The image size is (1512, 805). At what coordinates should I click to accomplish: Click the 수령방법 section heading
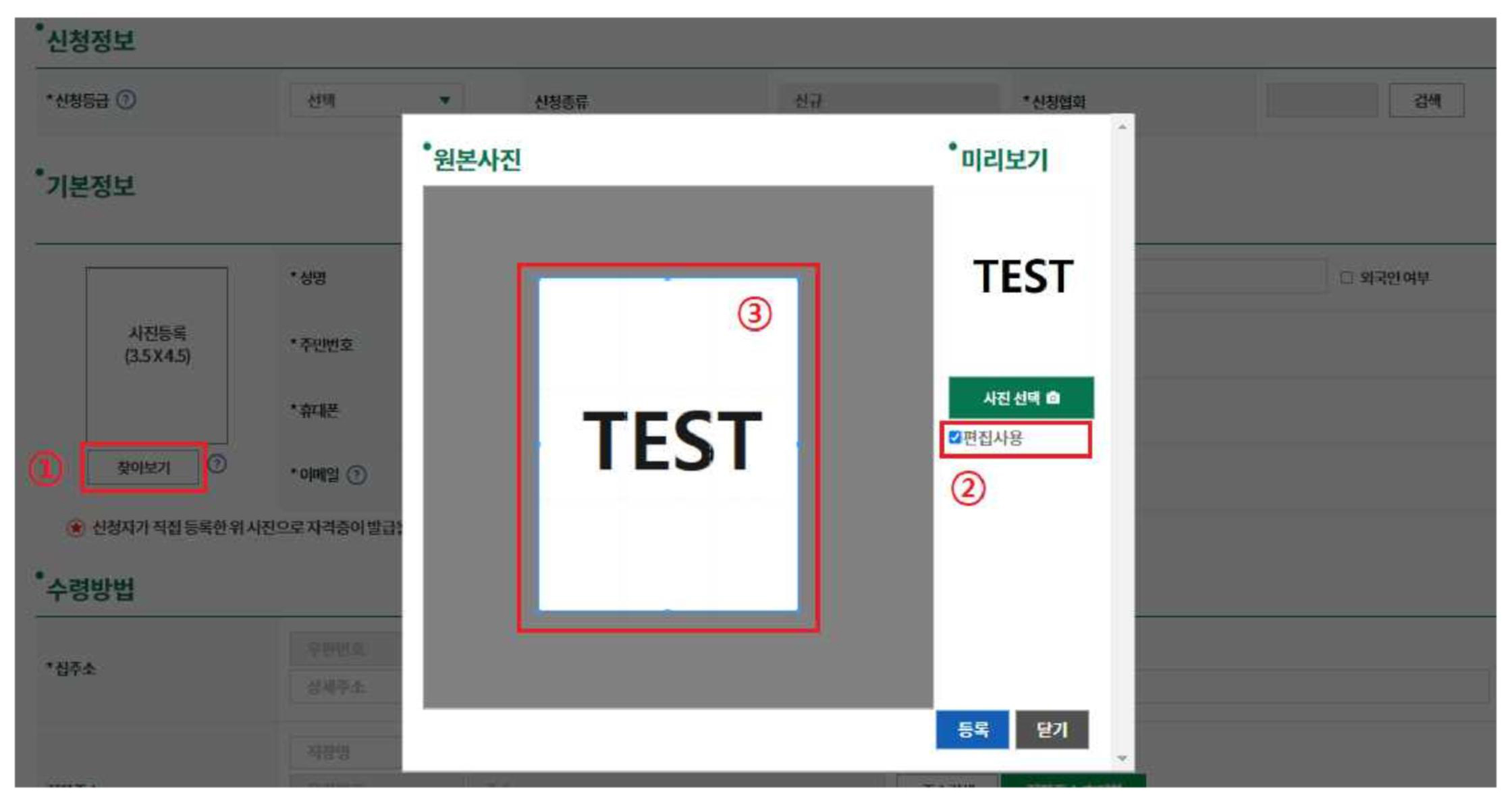coord(90,589)
